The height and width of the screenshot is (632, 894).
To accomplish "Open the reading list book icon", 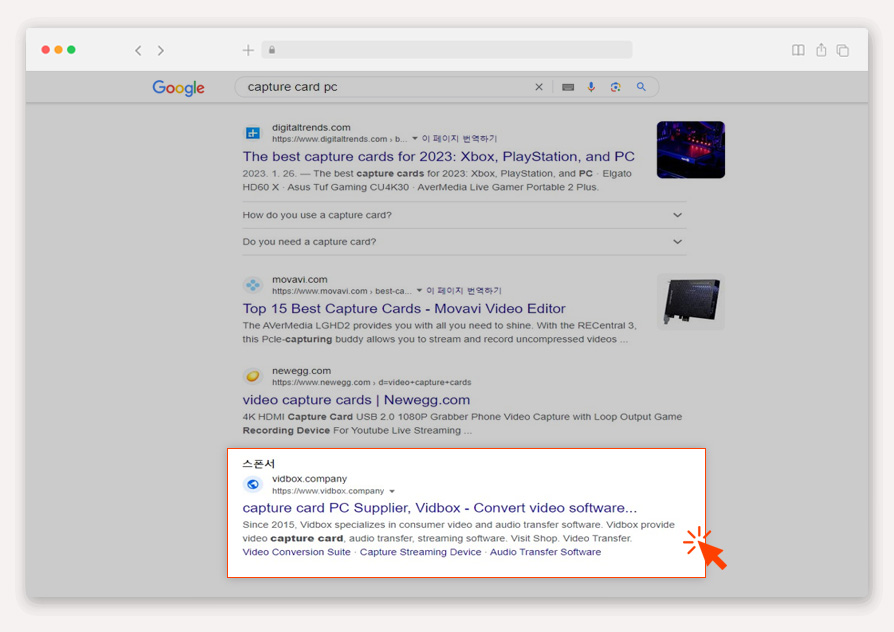I will click(x=798, y=50).
